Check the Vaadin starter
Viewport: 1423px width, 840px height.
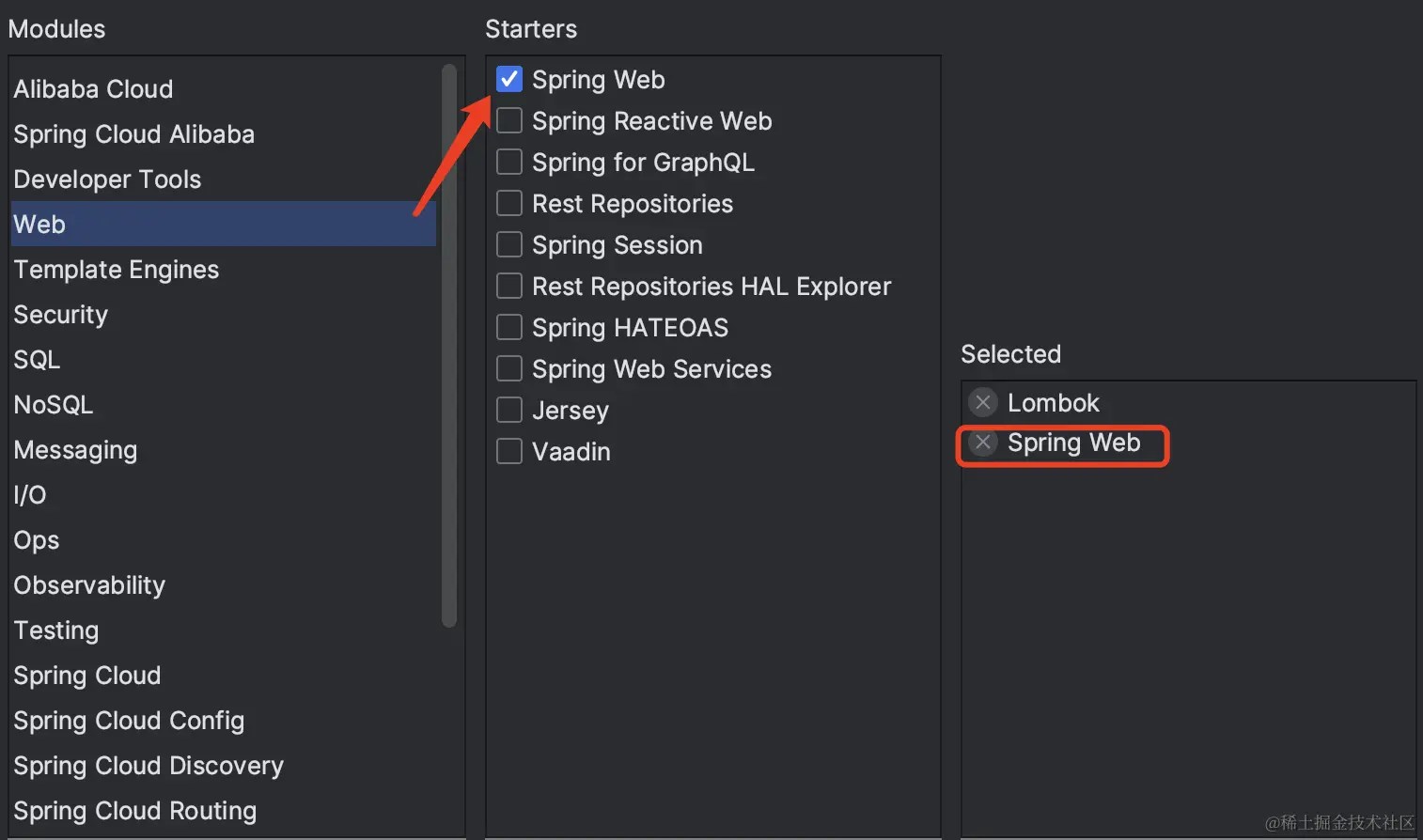pyautogui.click(x=509, y=452)
